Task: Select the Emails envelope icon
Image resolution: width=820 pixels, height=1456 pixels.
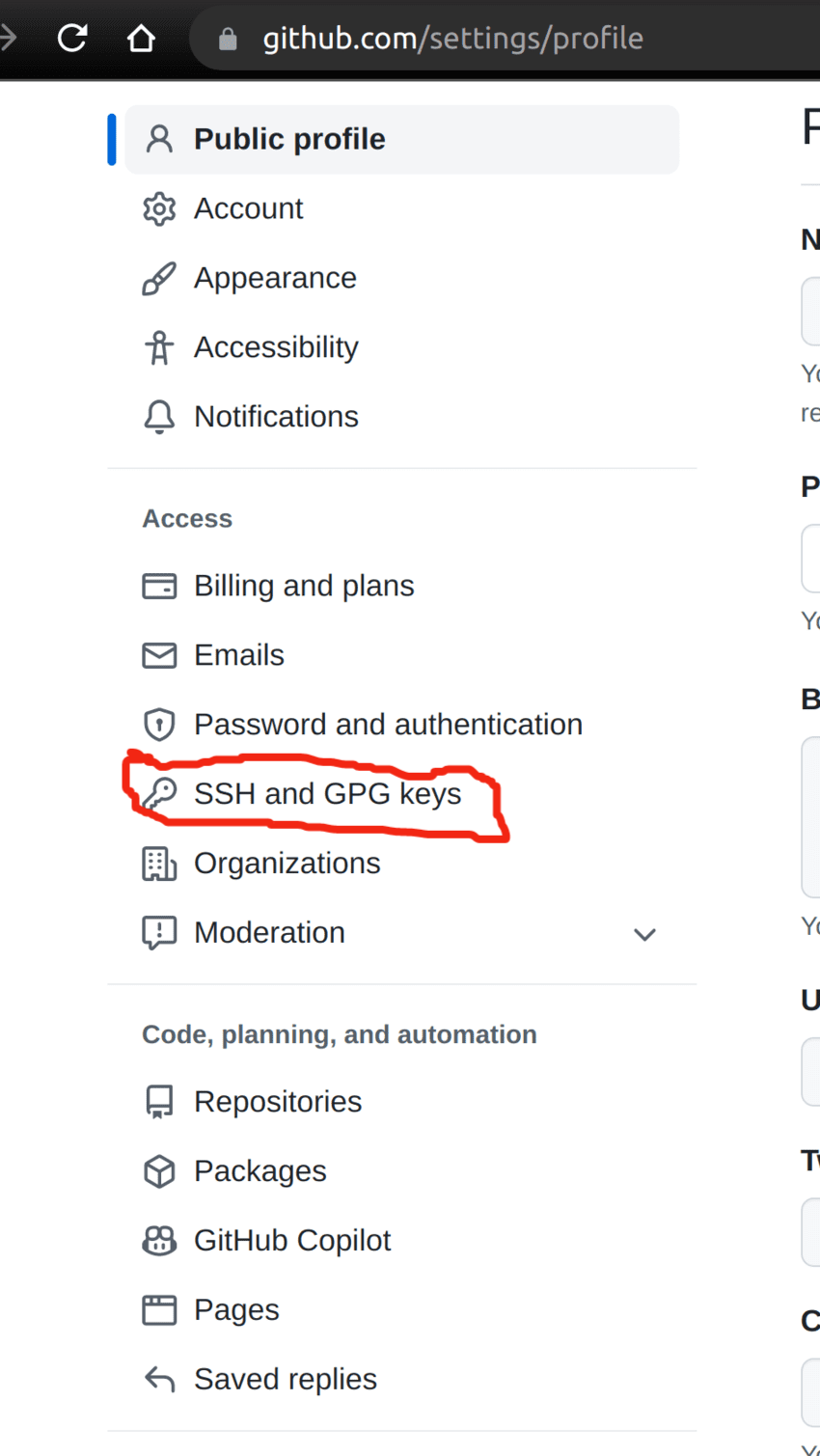Action: coord(158,655)
